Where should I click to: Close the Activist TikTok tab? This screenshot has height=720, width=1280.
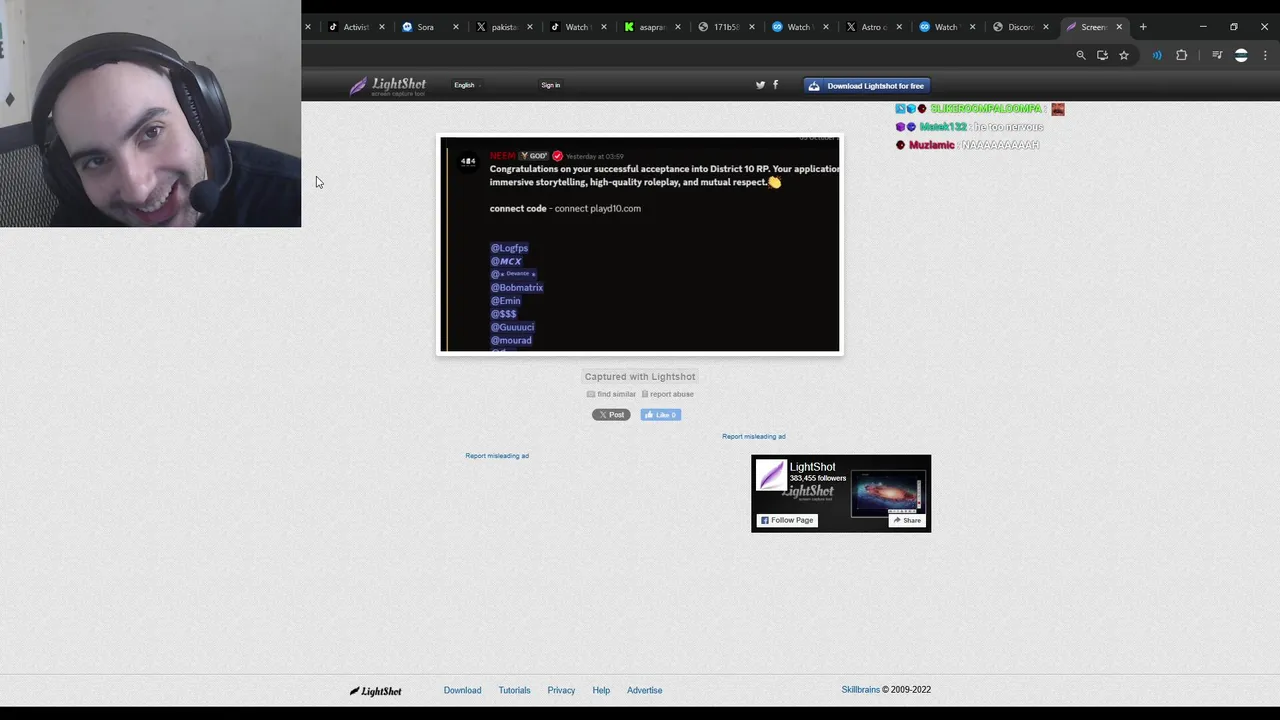coord(382,27)
